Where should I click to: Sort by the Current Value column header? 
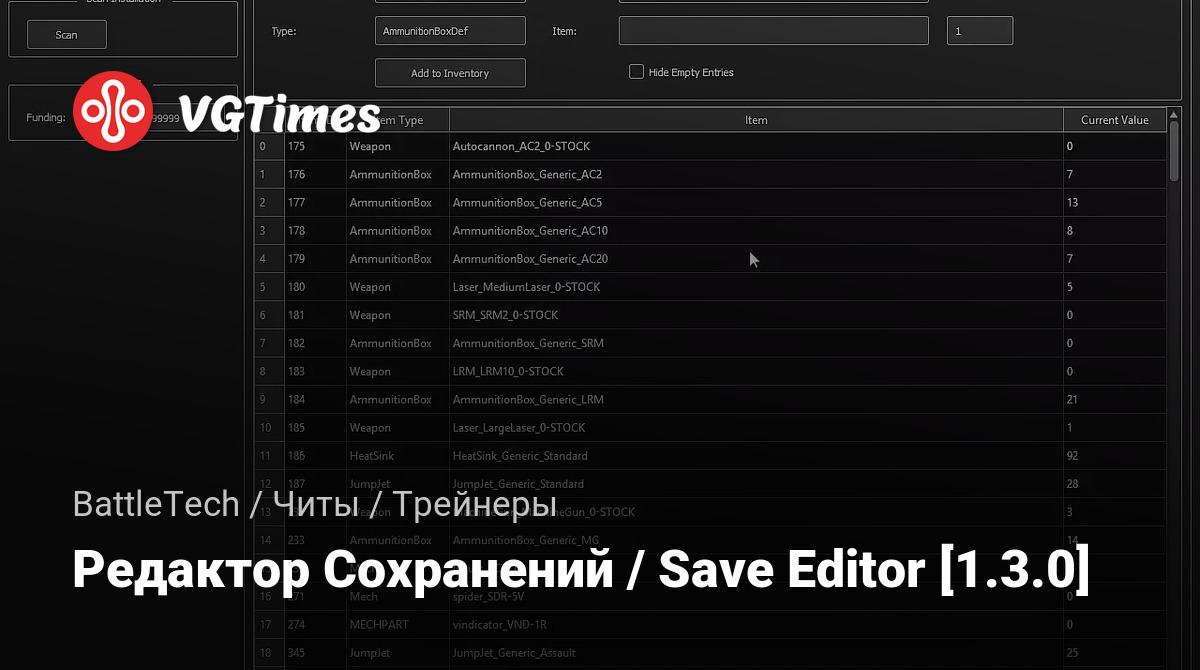pyautogui.click(x=1114, y=120)
